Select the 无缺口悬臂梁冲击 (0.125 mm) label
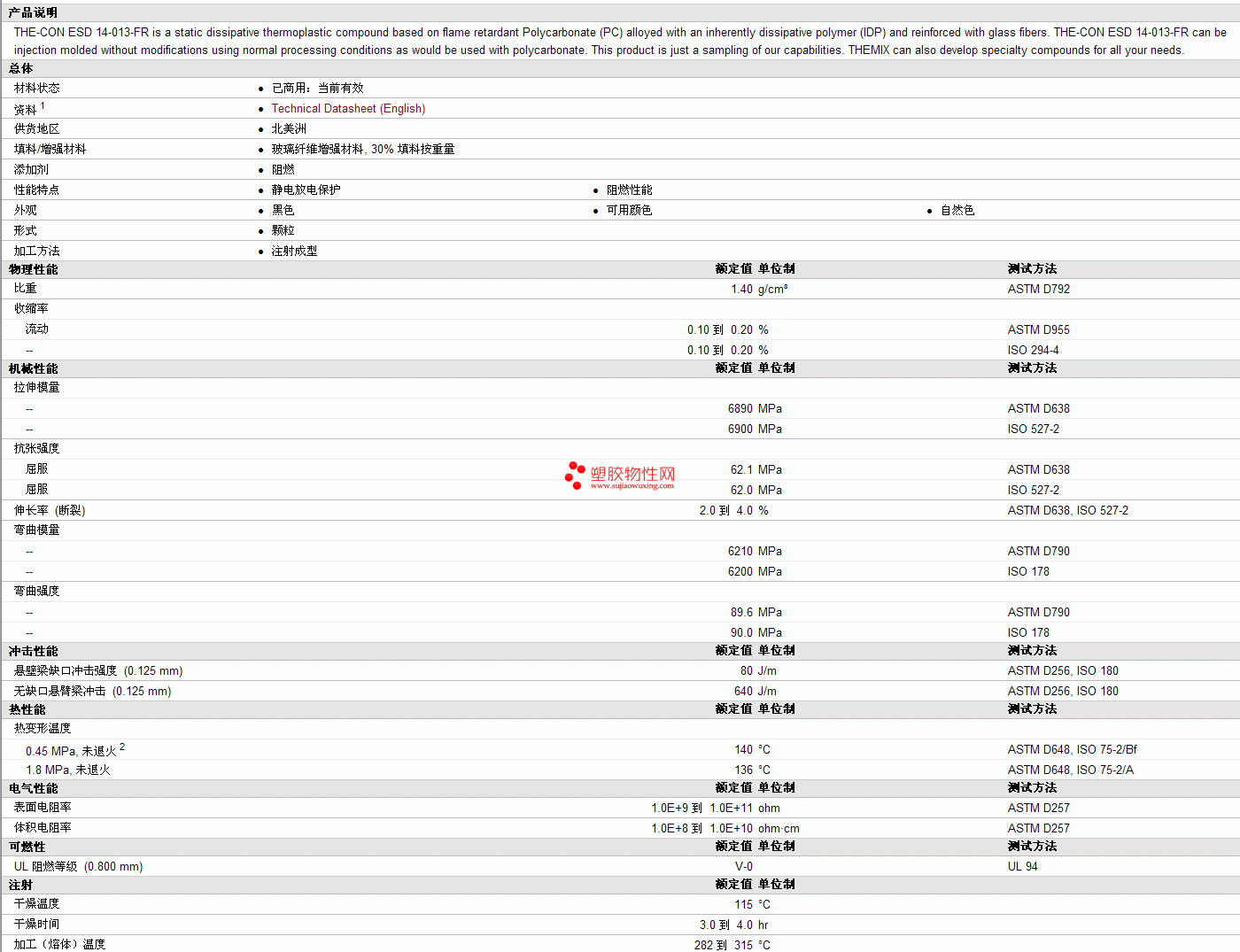1240x952 pixels. coord(92,691)
